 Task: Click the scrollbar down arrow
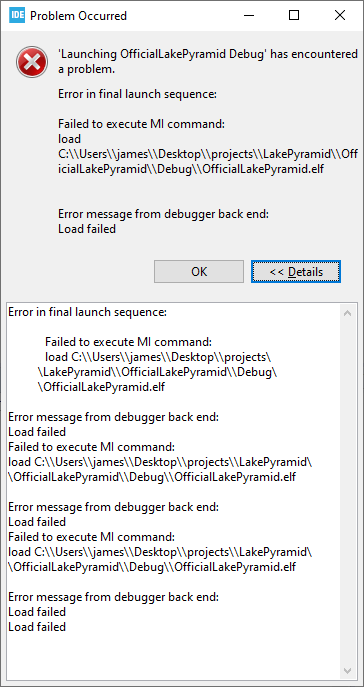pos(348,671)
